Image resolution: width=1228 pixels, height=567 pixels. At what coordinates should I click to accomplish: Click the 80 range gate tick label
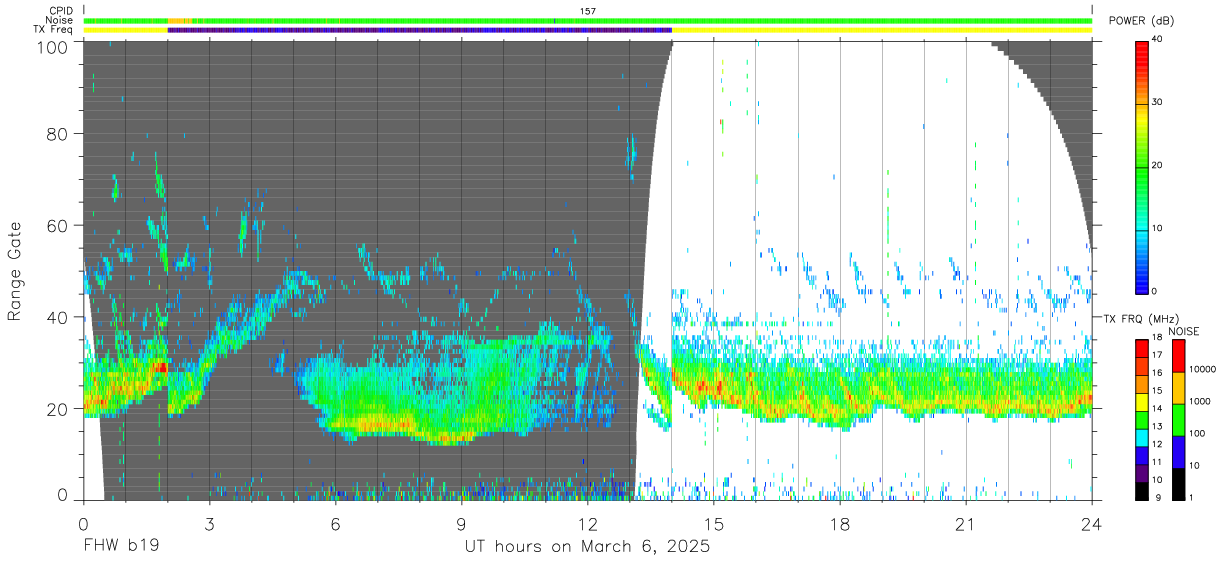58,133
